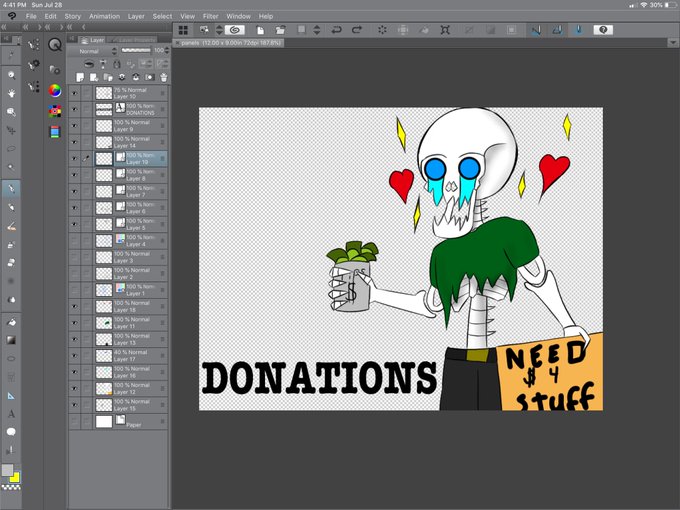Screen dimensions: 680x510
Task: Delete layer using the trash icon
Action: [x=163, y=77]
